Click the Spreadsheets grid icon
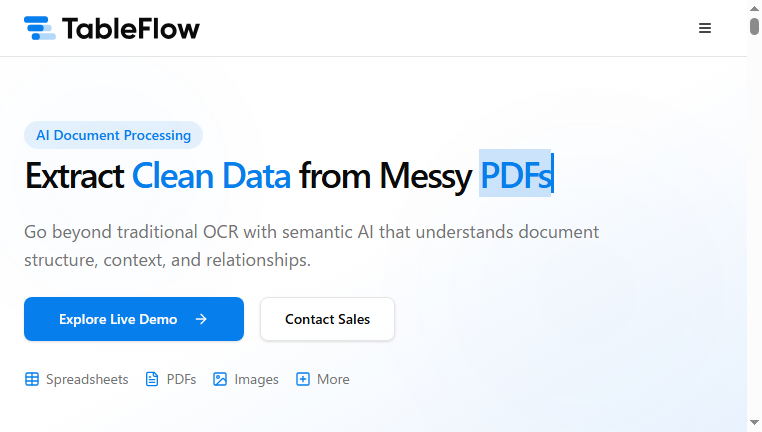The height and width of the screenshot is (432, 762). (32, 379)
